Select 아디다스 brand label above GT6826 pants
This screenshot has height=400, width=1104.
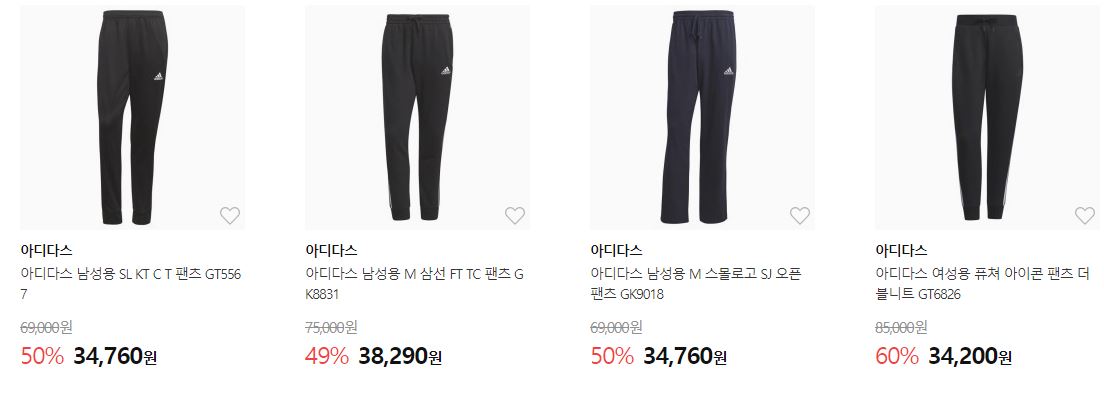[x=901, y=250]
